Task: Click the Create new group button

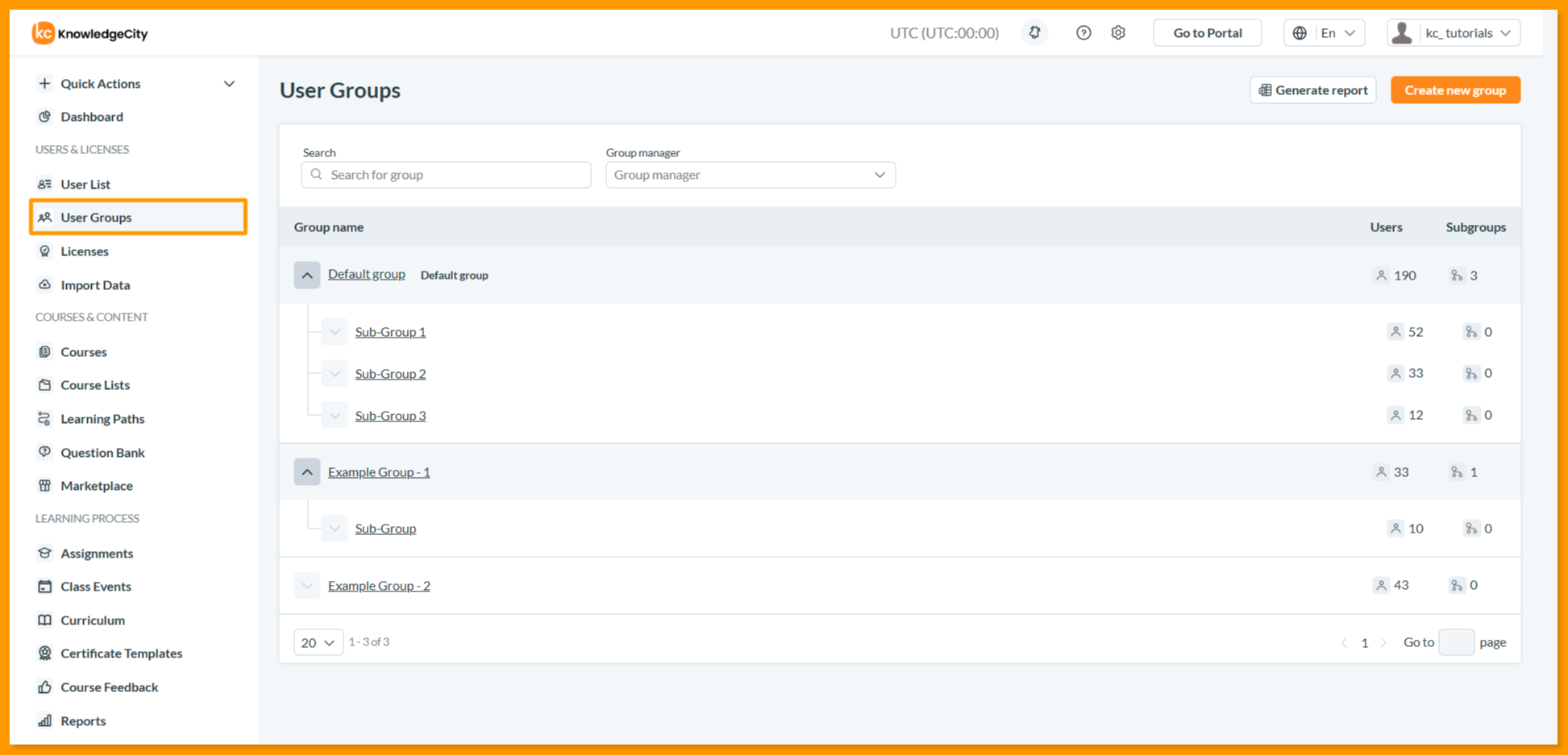Action: coord(1455,90)
